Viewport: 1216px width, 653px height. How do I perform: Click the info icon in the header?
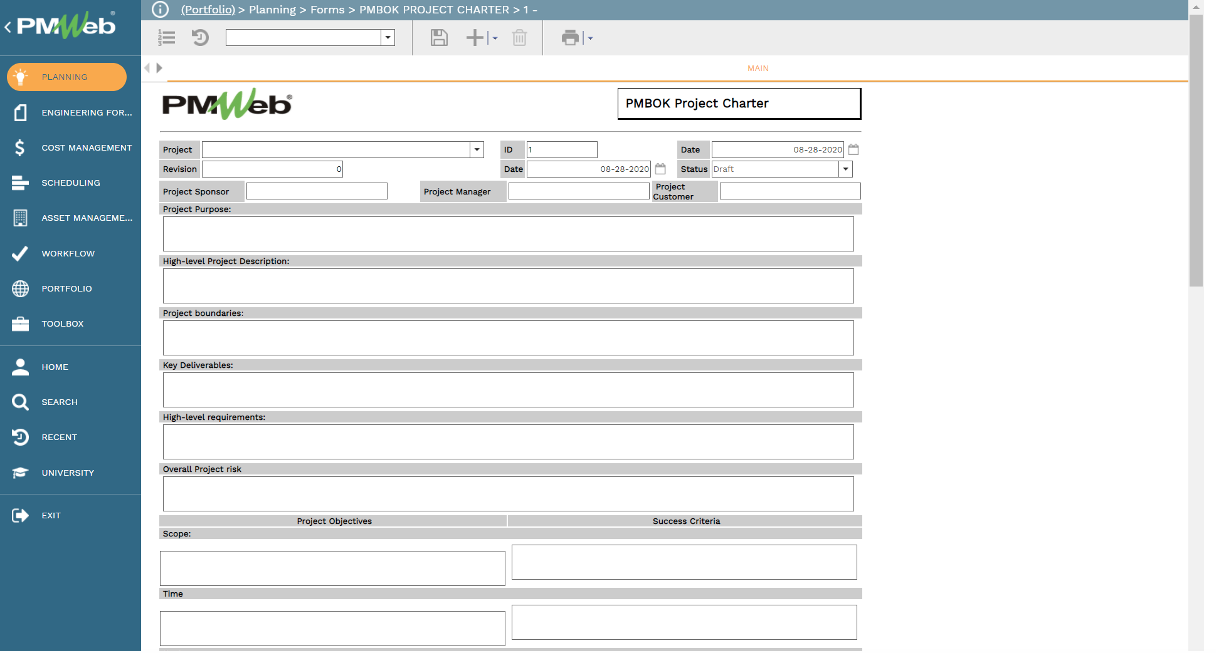click(160, 9)
